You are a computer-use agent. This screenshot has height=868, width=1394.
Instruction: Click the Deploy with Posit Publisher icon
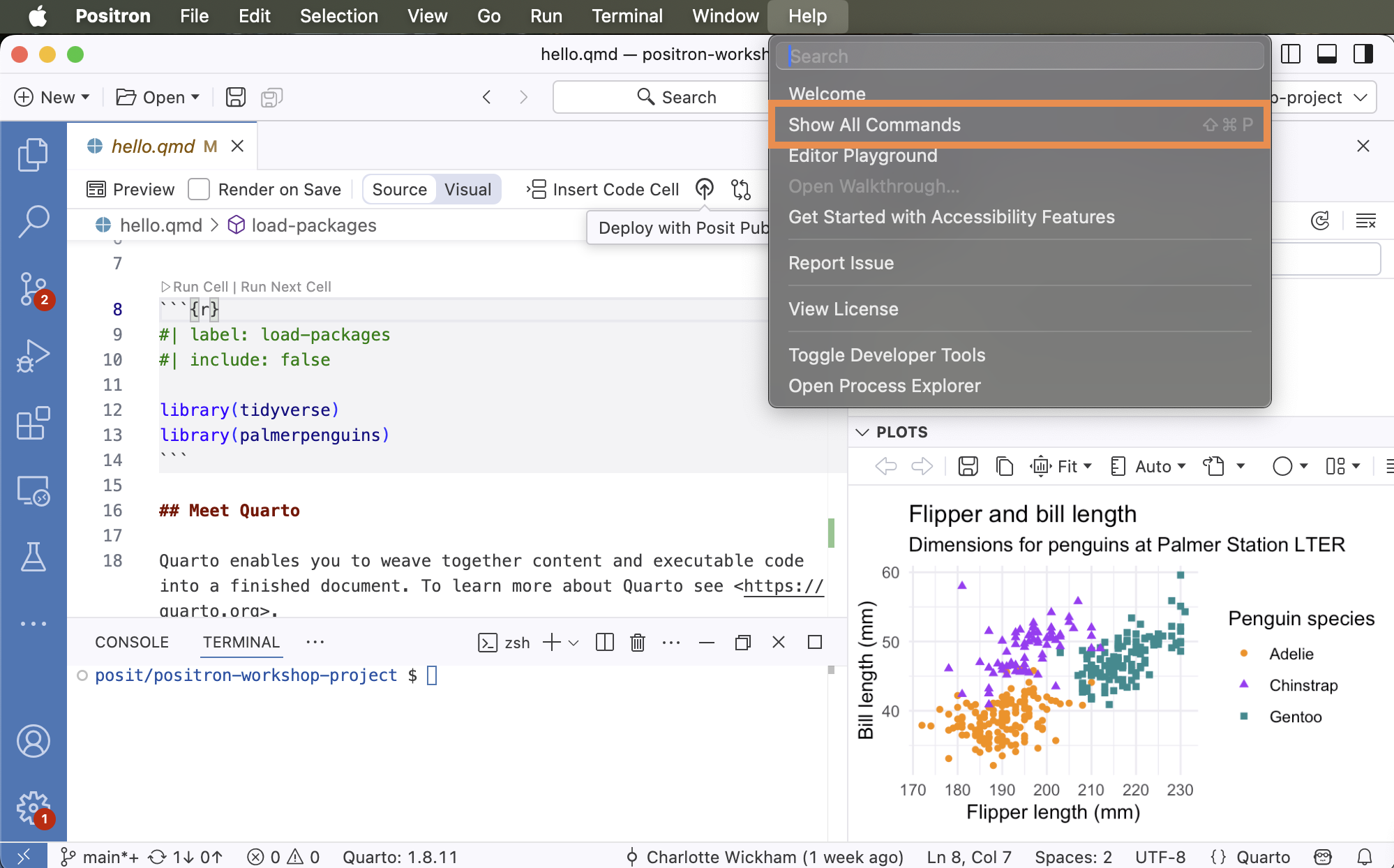coord(705,189)
